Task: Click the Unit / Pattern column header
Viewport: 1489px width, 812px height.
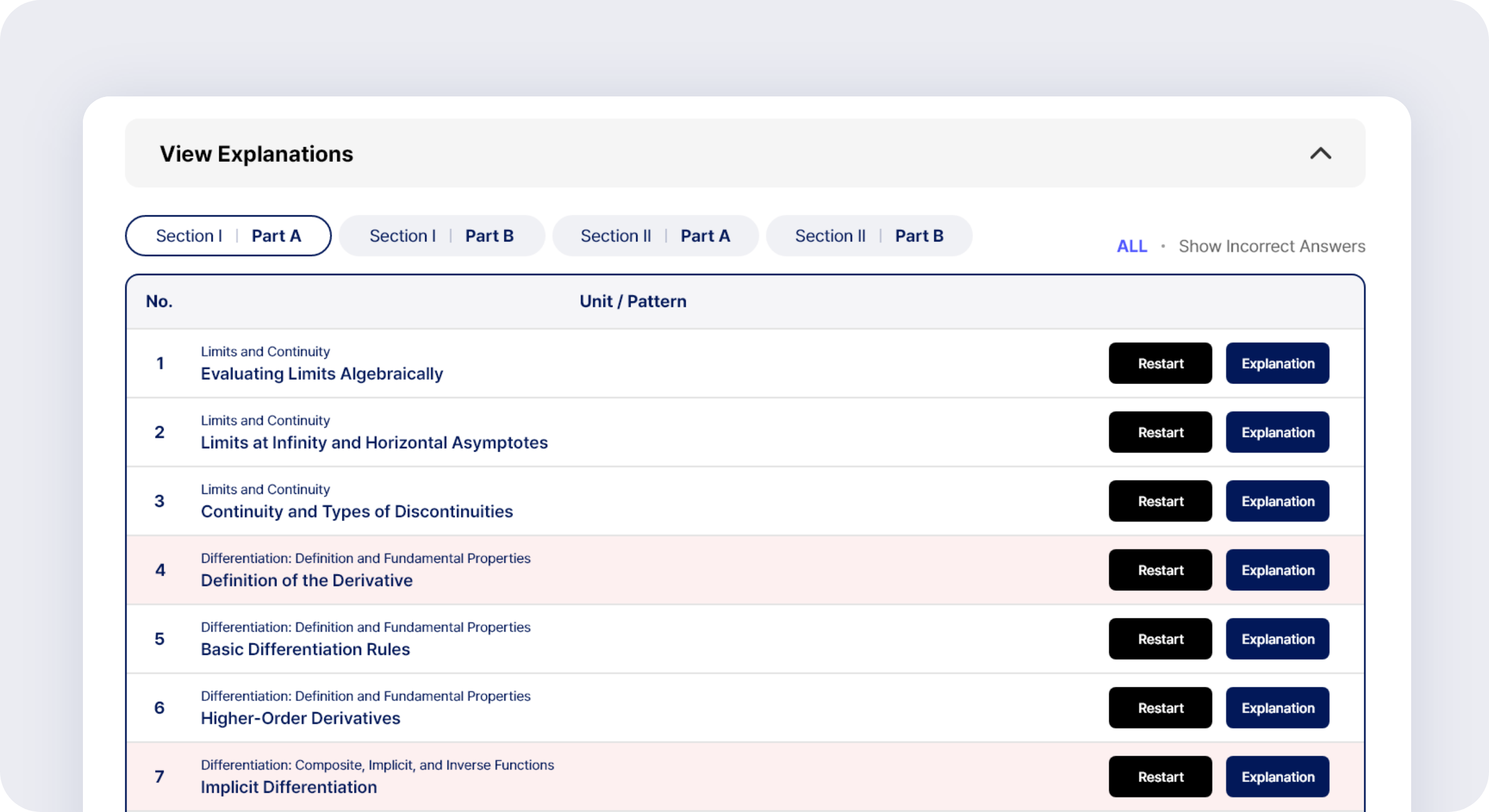Action: coord(632,302)
